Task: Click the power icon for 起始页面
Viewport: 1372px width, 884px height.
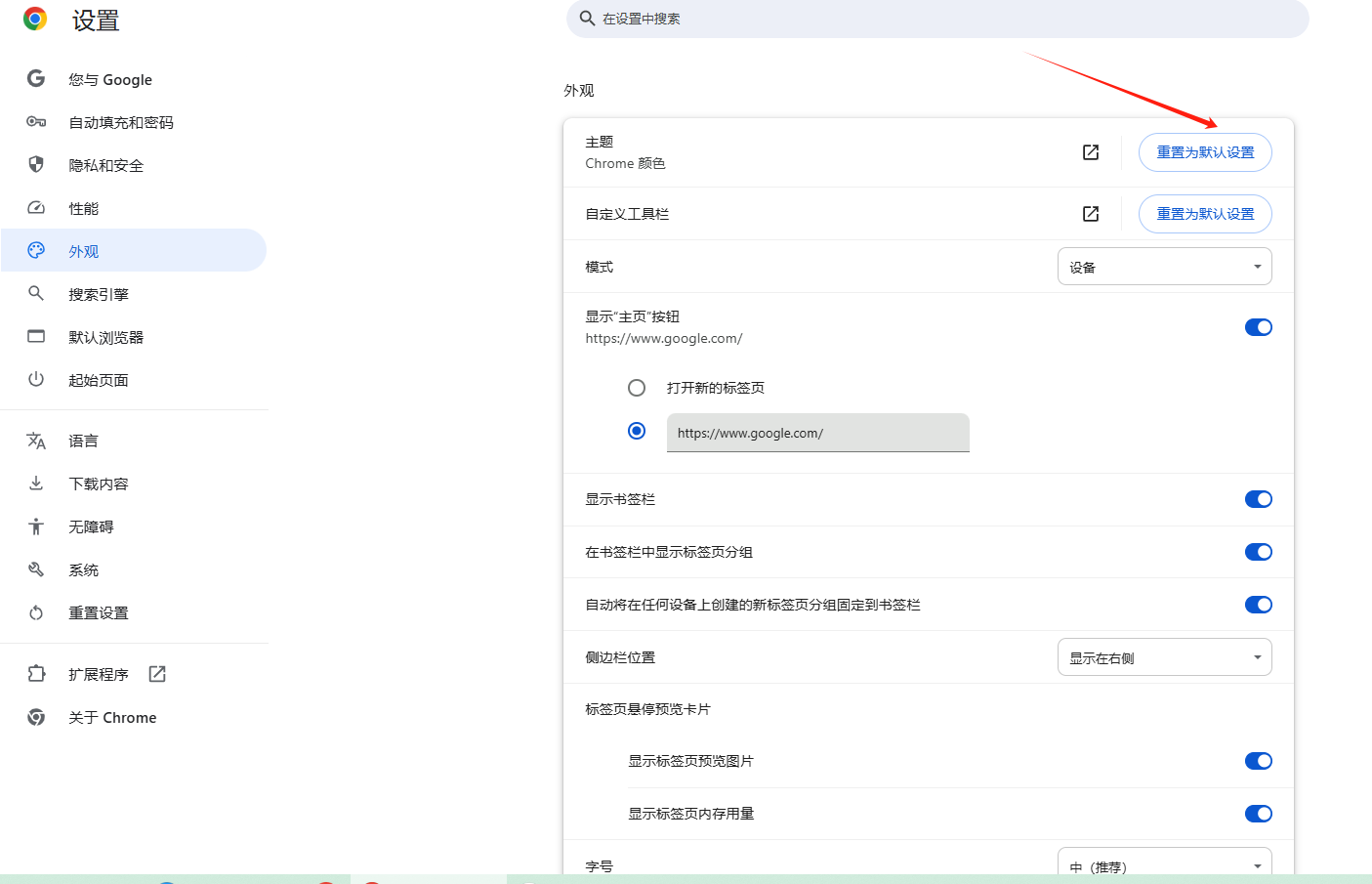Action: (x=36, y=379)
